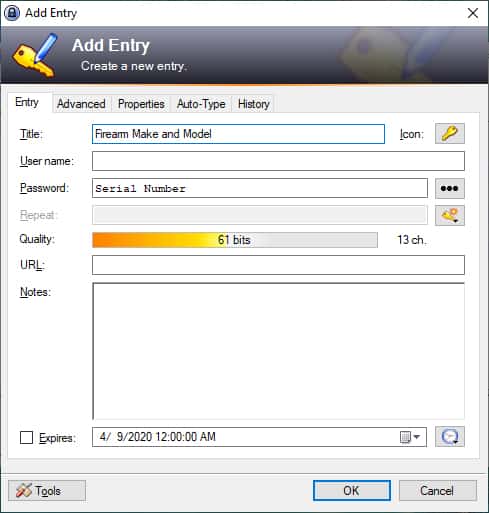Open the History tab
Viewport: 489px width, 513px height.
[253, 104]
